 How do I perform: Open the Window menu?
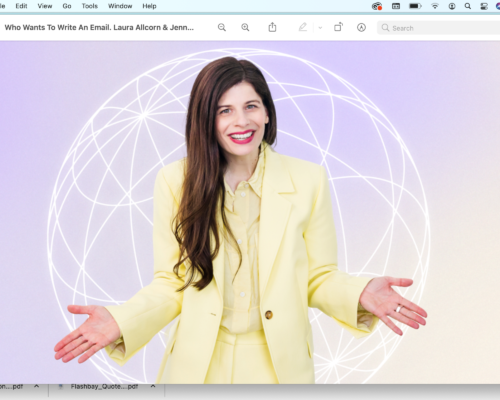[120, 6]
